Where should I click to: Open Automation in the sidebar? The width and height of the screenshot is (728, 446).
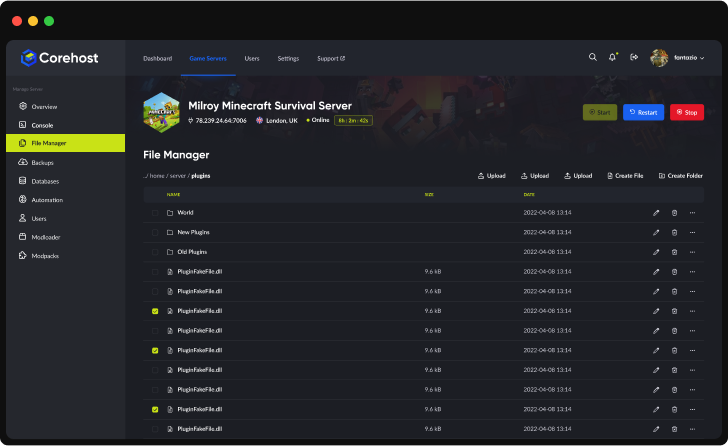[47, 200]
